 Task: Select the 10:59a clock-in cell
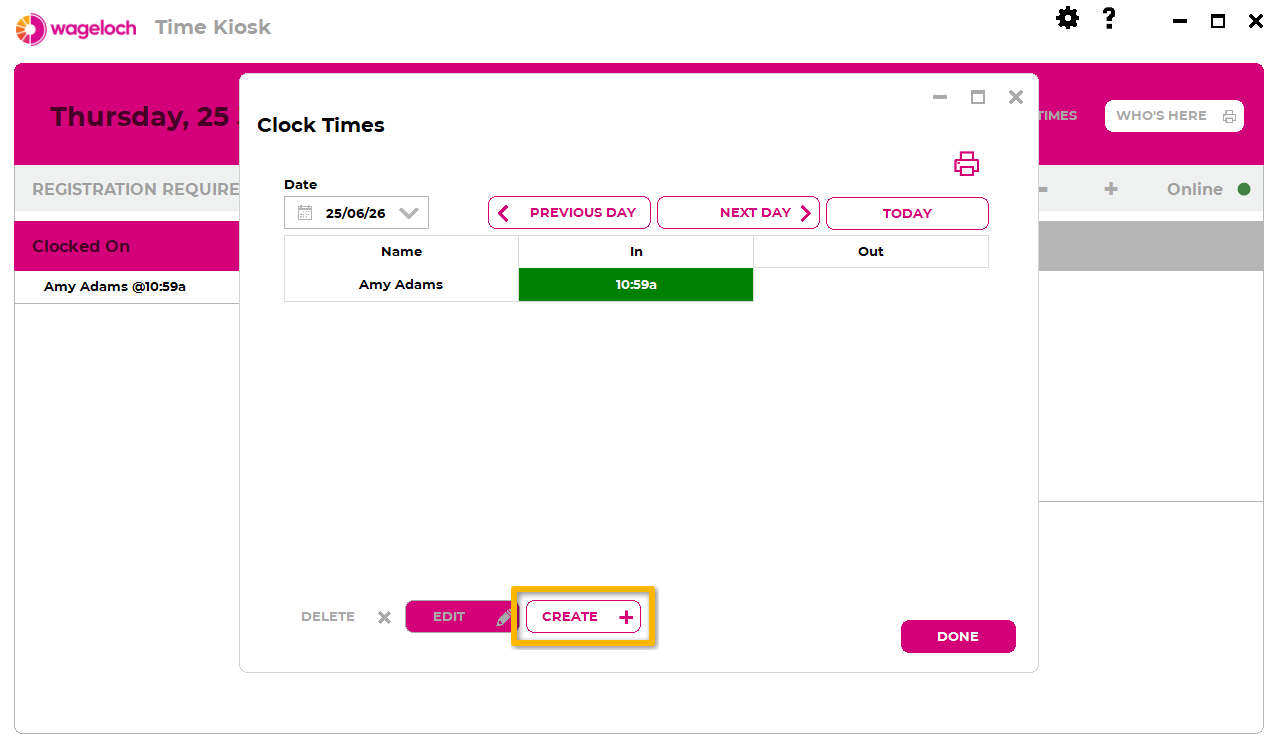click(636, 285)
